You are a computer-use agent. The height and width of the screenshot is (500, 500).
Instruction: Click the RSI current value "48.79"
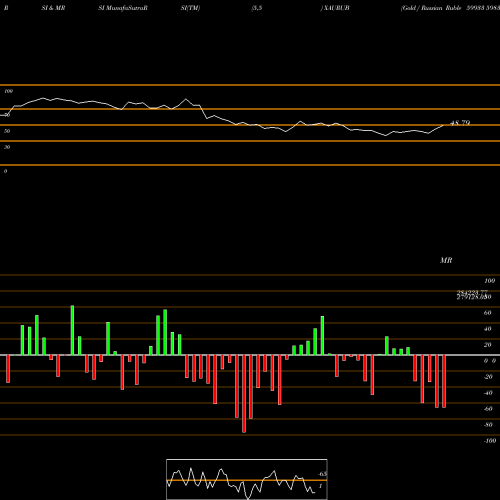460,123
